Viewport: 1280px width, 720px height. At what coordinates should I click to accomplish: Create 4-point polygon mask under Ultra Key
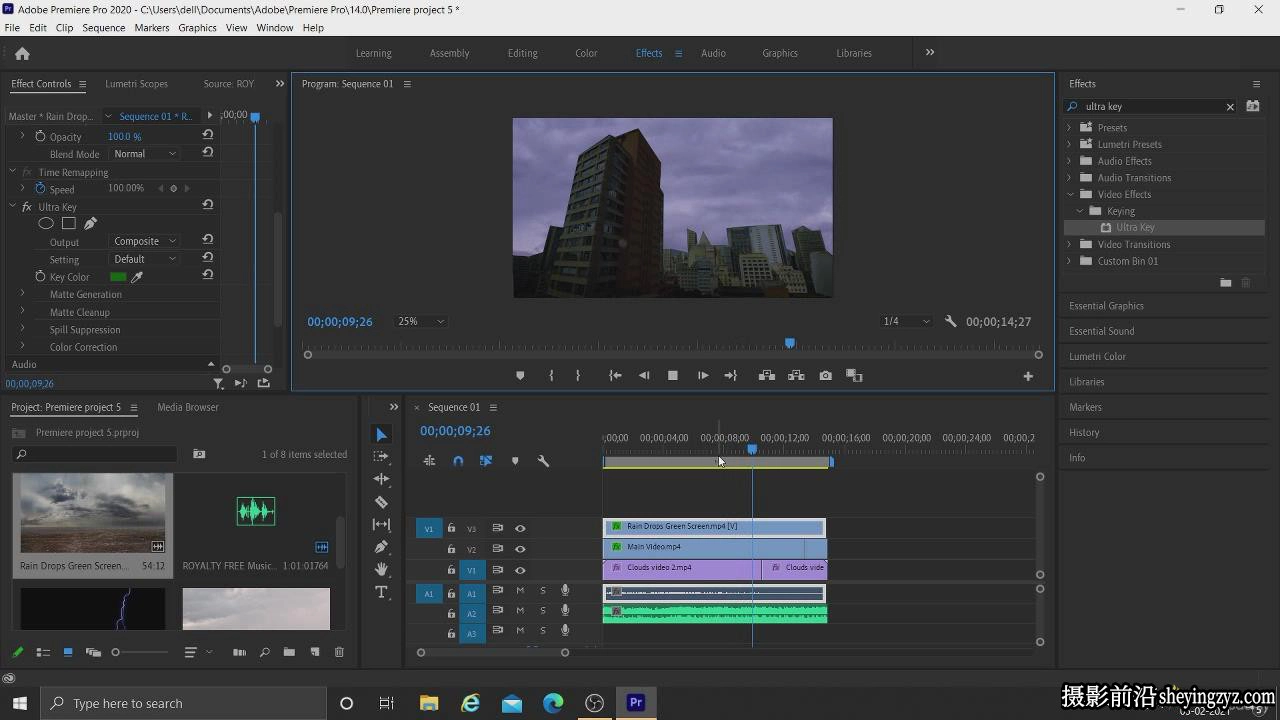(x=68, y=224)
